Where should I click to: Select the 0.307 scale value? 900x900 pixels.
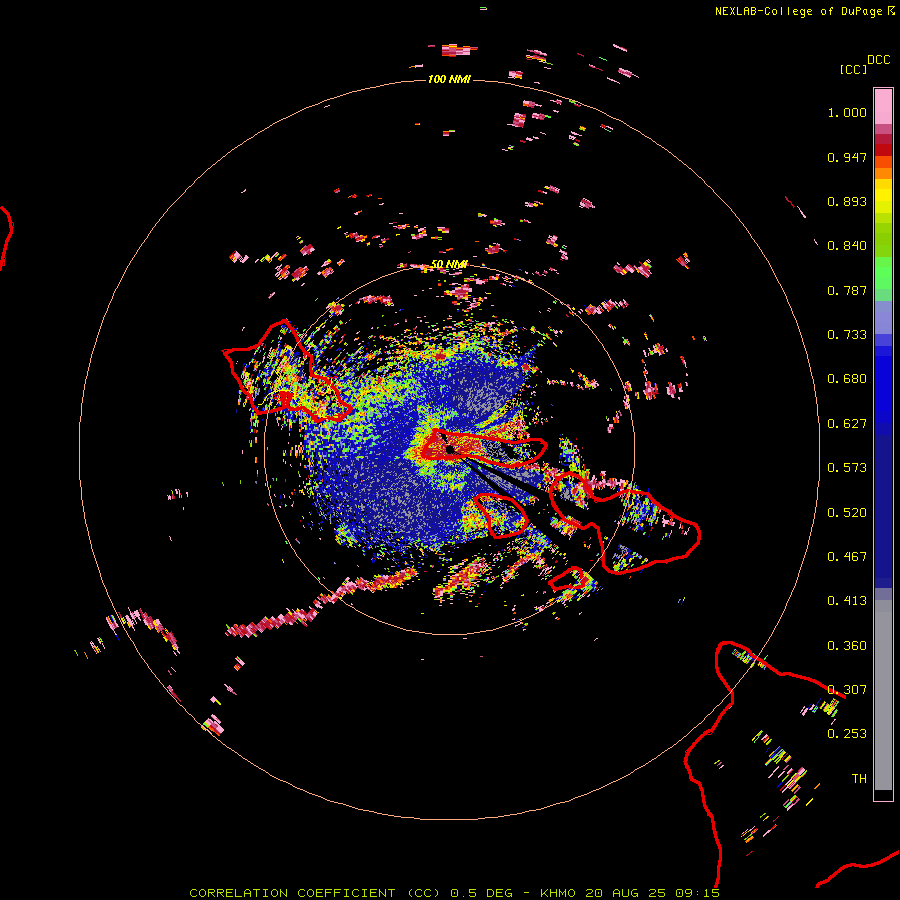(847, 690)
